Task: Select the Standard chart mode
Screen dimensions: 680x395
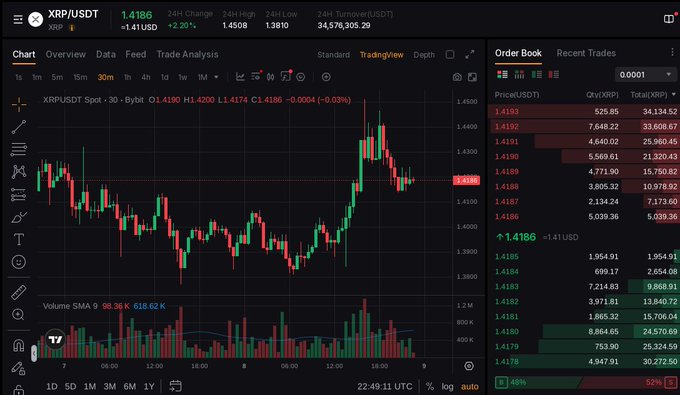Action: click(x=333, y=55)
